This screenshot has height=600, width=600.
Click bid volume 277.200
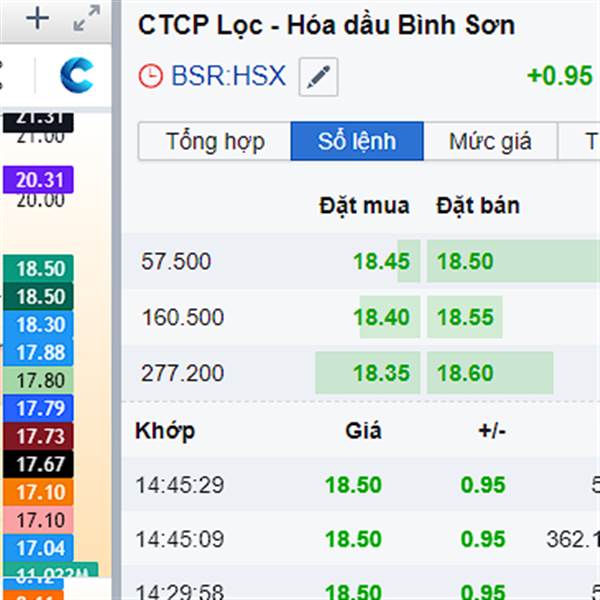(183, 373)
